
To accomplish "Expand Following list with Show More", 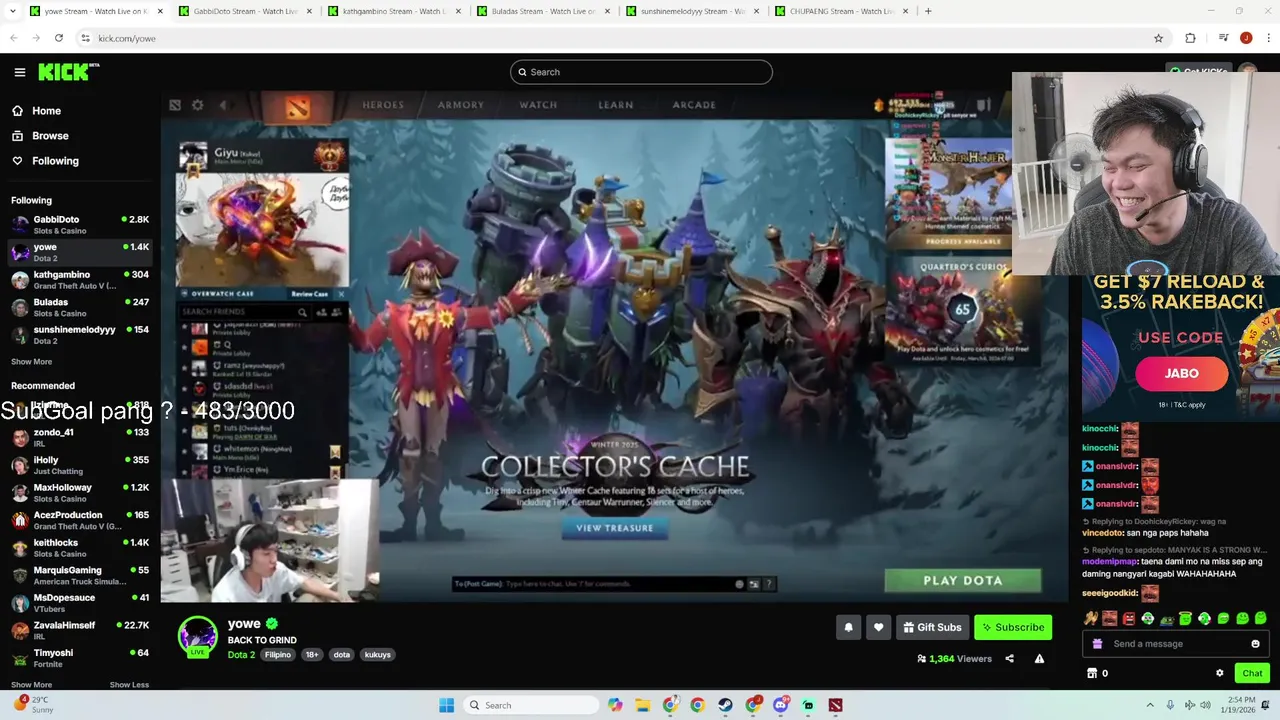I will tap(31, 362).
